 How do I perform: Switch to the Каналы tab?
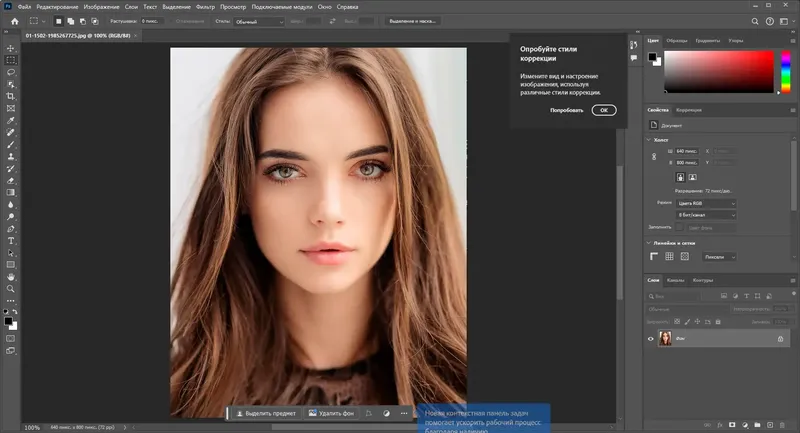[676, 280]
